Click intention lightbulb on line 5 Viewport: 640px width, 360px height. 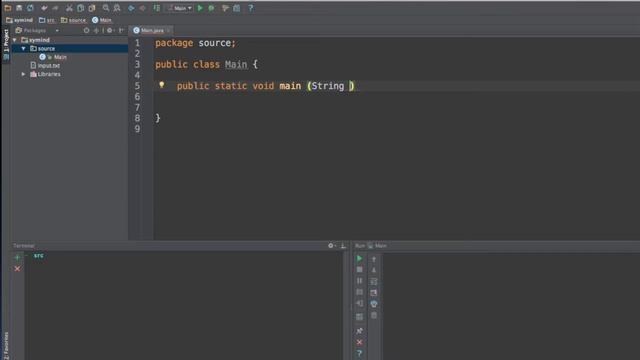point(162,84)
